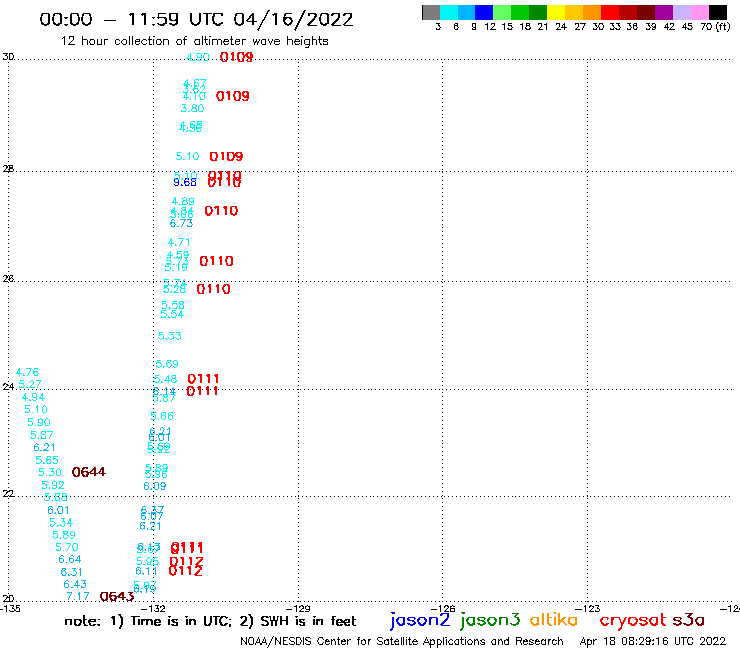The width and height of the screenshot is (740, 650).
Task: Select the bright red legend swatch
Action: pos(610,12)
